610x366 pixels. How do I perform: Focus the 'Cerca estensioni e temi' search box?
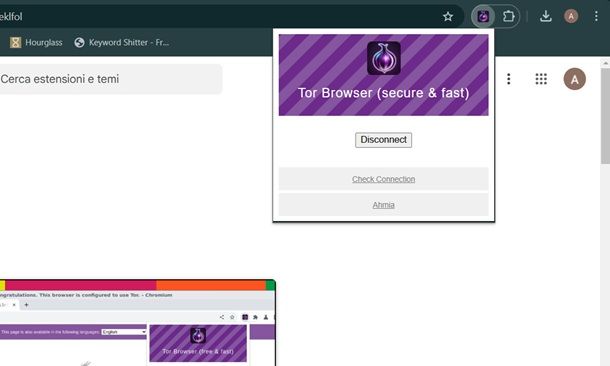pyautogui.click(x=110, y=79)
